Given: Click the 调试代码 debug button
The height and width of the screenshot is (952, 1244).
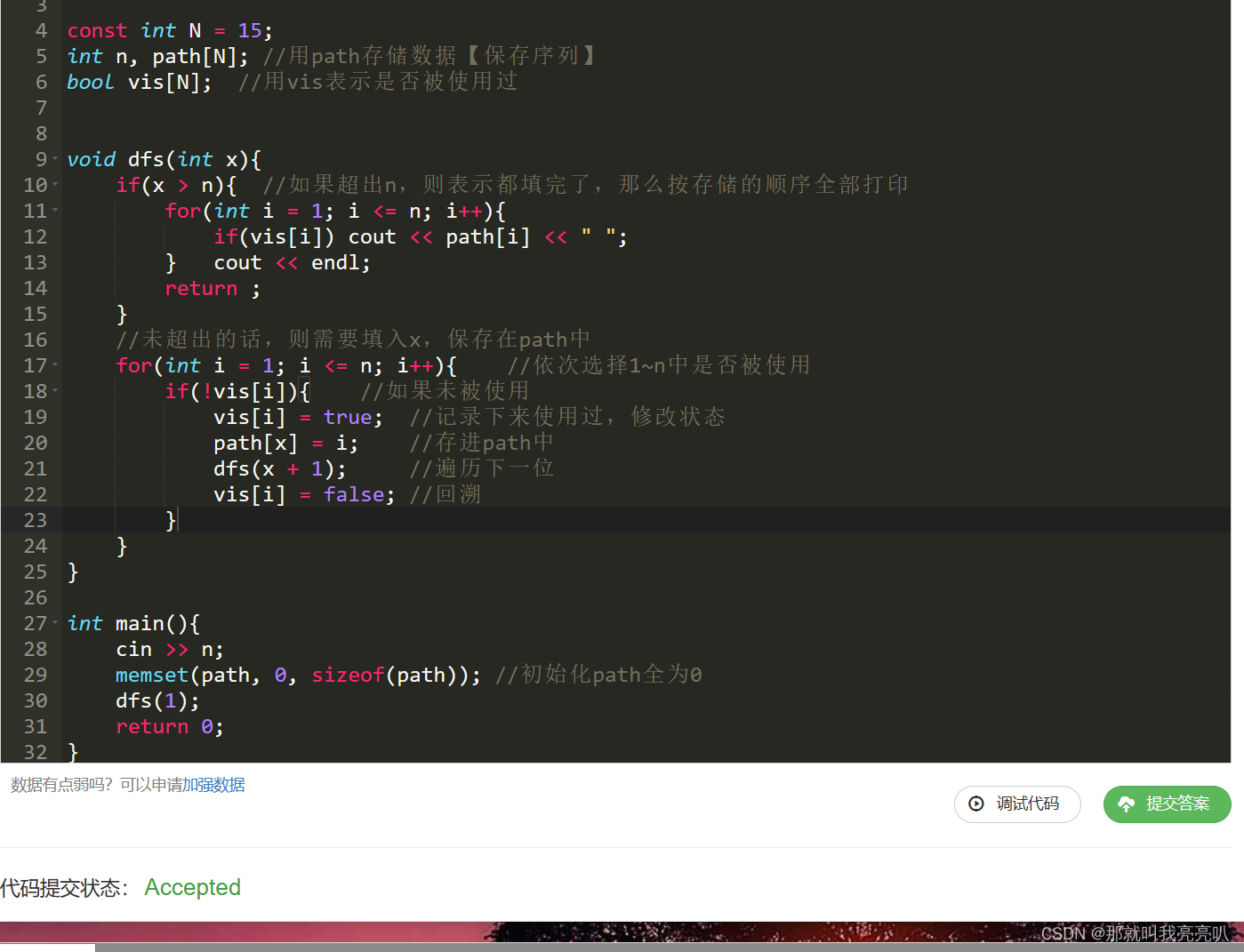Looking at the screenshot, I should coord(1017,804).
